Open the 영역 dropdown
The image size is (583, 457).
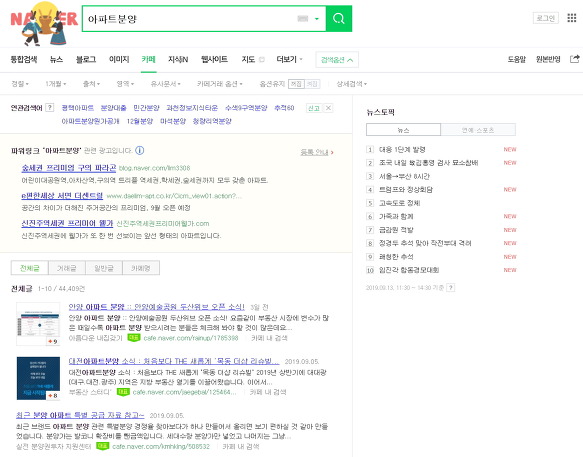click(125, 84)
